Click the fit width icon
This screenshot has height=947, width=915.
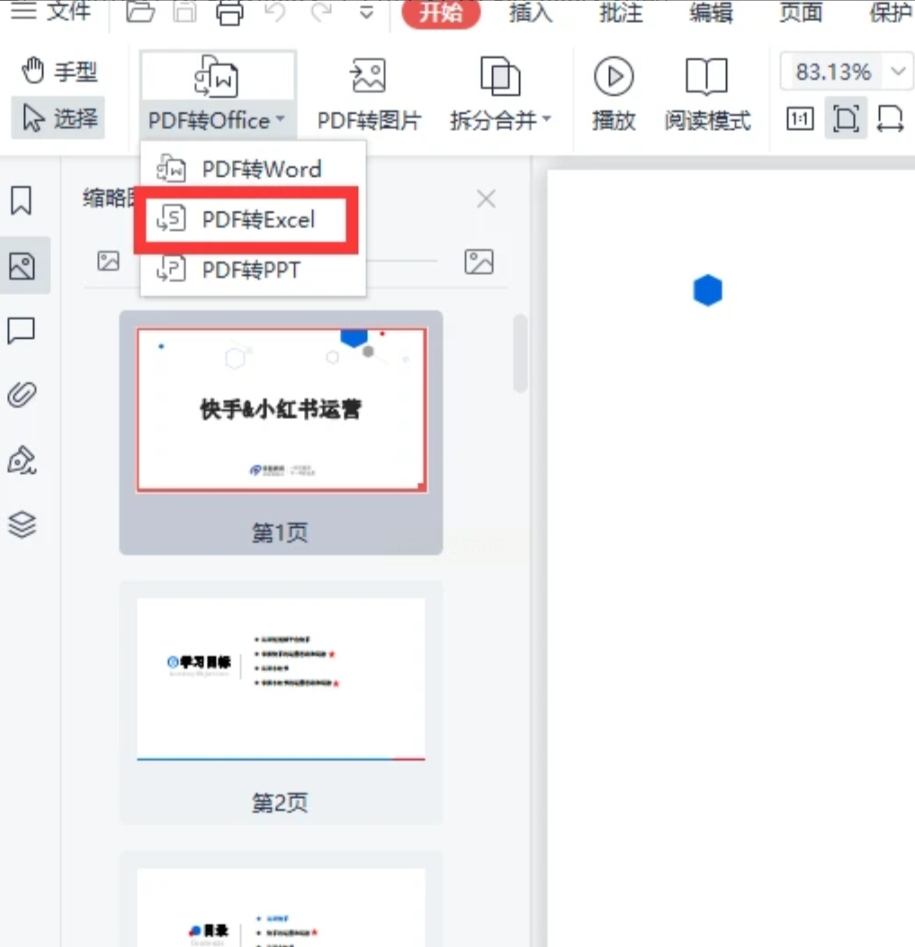point(890,119)
